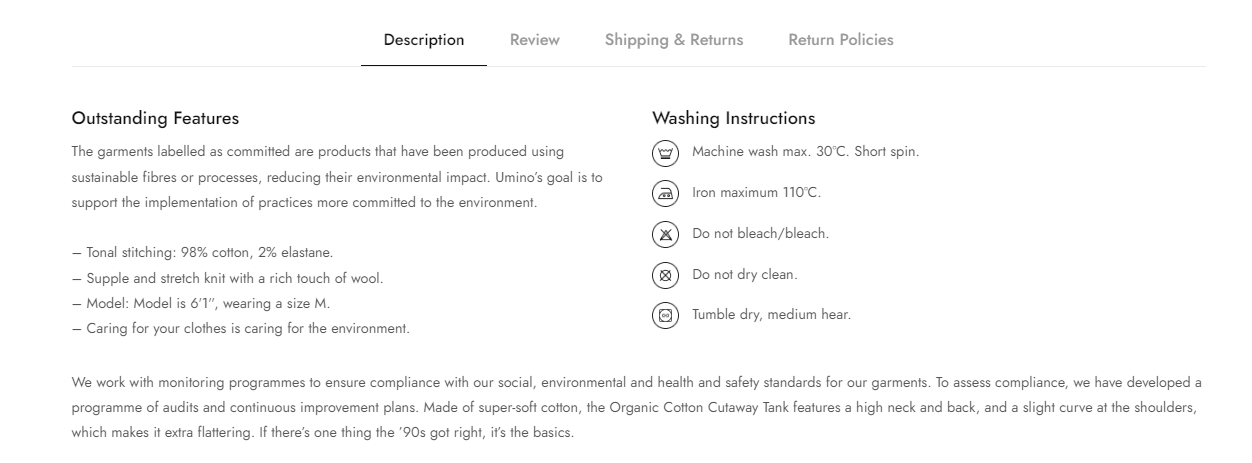The height and width of the screenshot is (463, 1252).
Task: Switch to the Description tab
Action: point(424,40)
